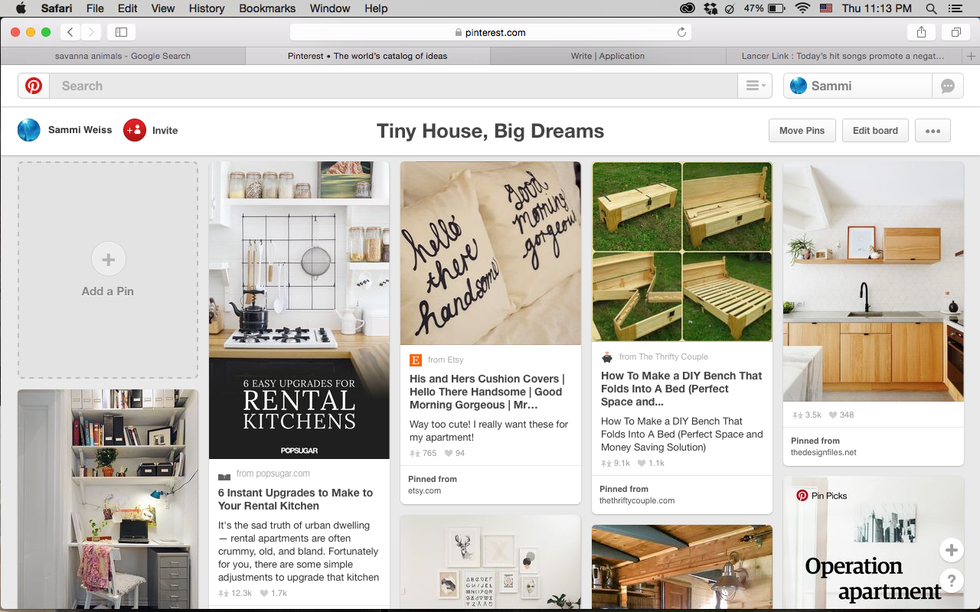Screen dimensions: 980x612
Task: Open Notification Center from the menu bar
Action: (x=956, y=8)
